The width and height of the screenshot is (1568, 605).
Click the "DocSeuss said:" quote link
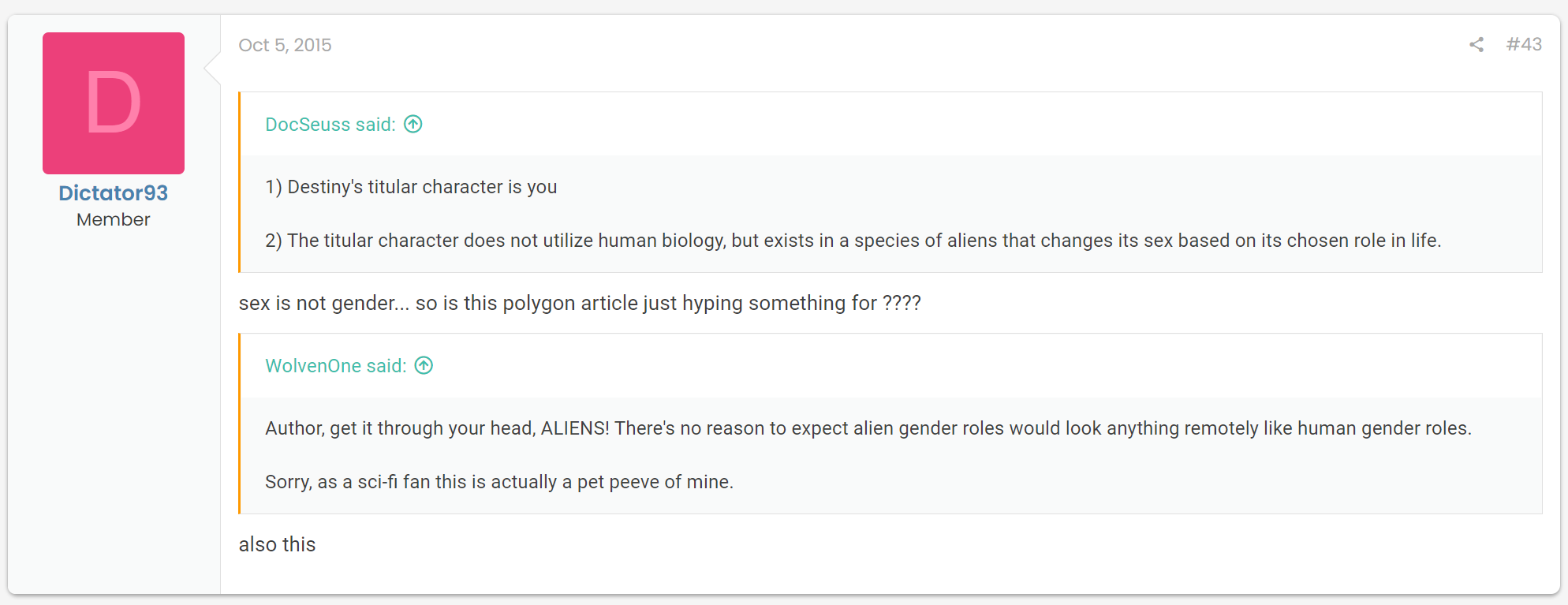pos(330,125)
